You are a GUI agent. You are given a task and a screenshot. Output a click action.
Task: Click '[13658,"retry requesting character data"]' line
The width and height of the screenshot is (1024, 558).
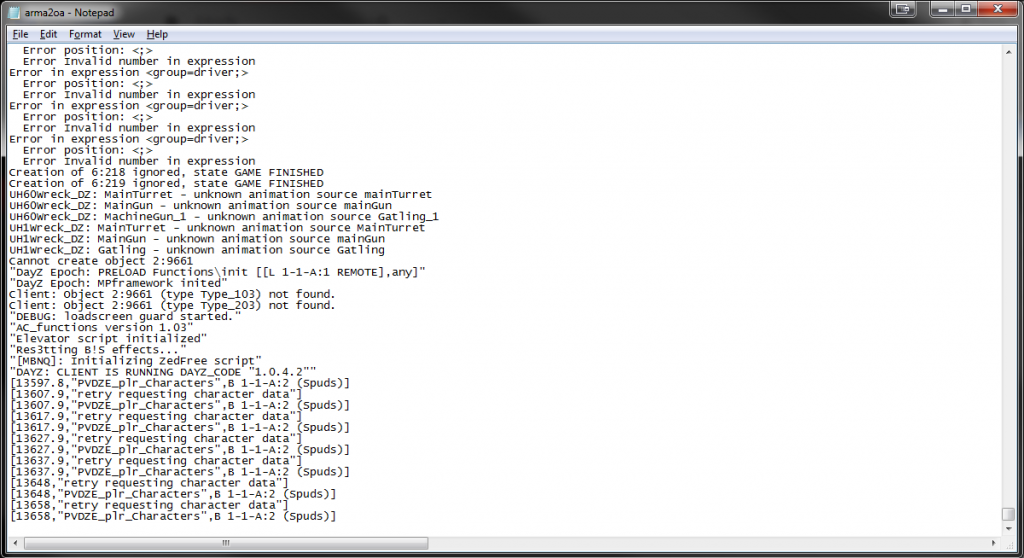click(x=149, y=506)
